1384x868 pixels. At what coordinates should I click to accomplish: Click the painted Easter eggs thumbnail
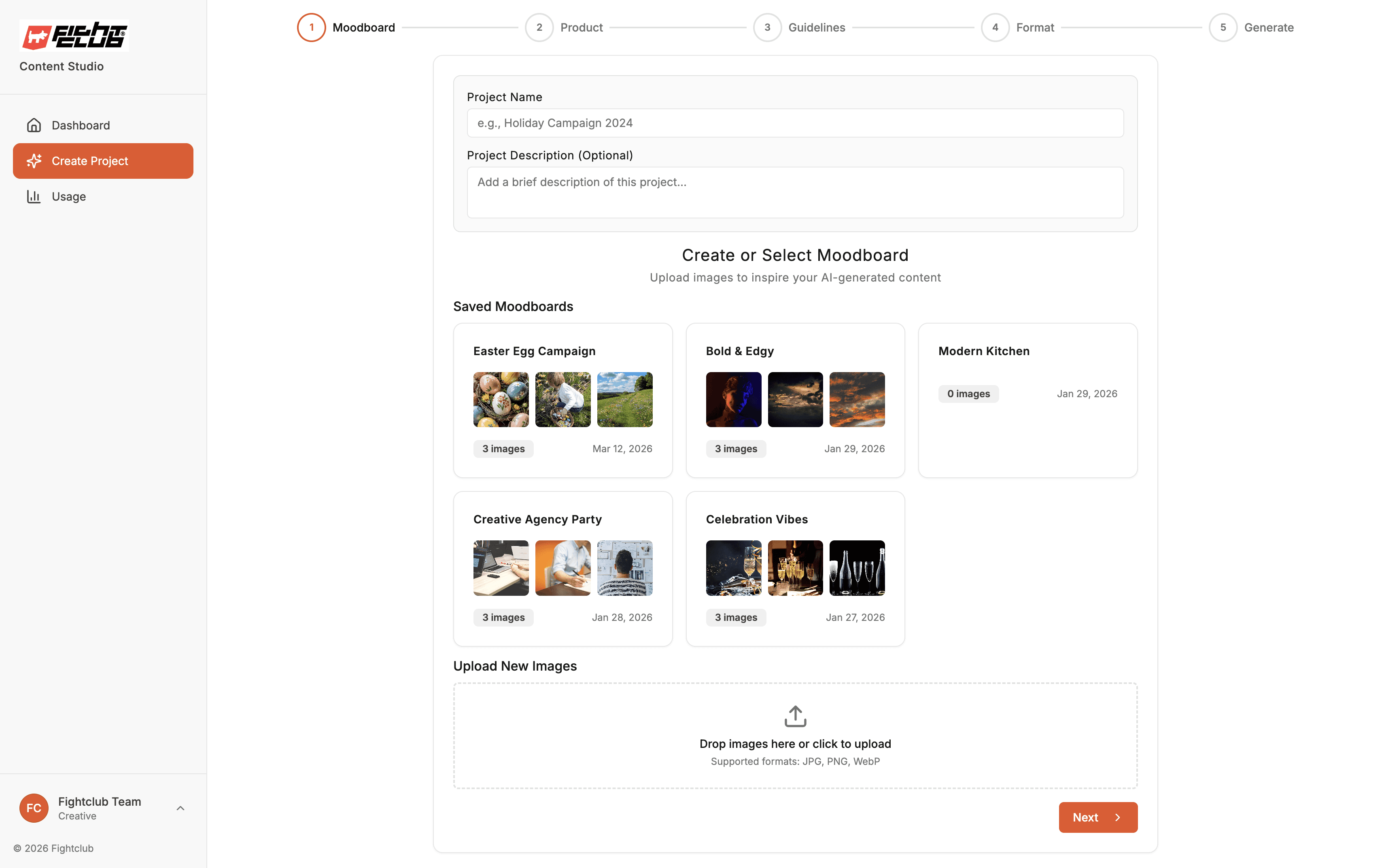click(x=501, y=400)
